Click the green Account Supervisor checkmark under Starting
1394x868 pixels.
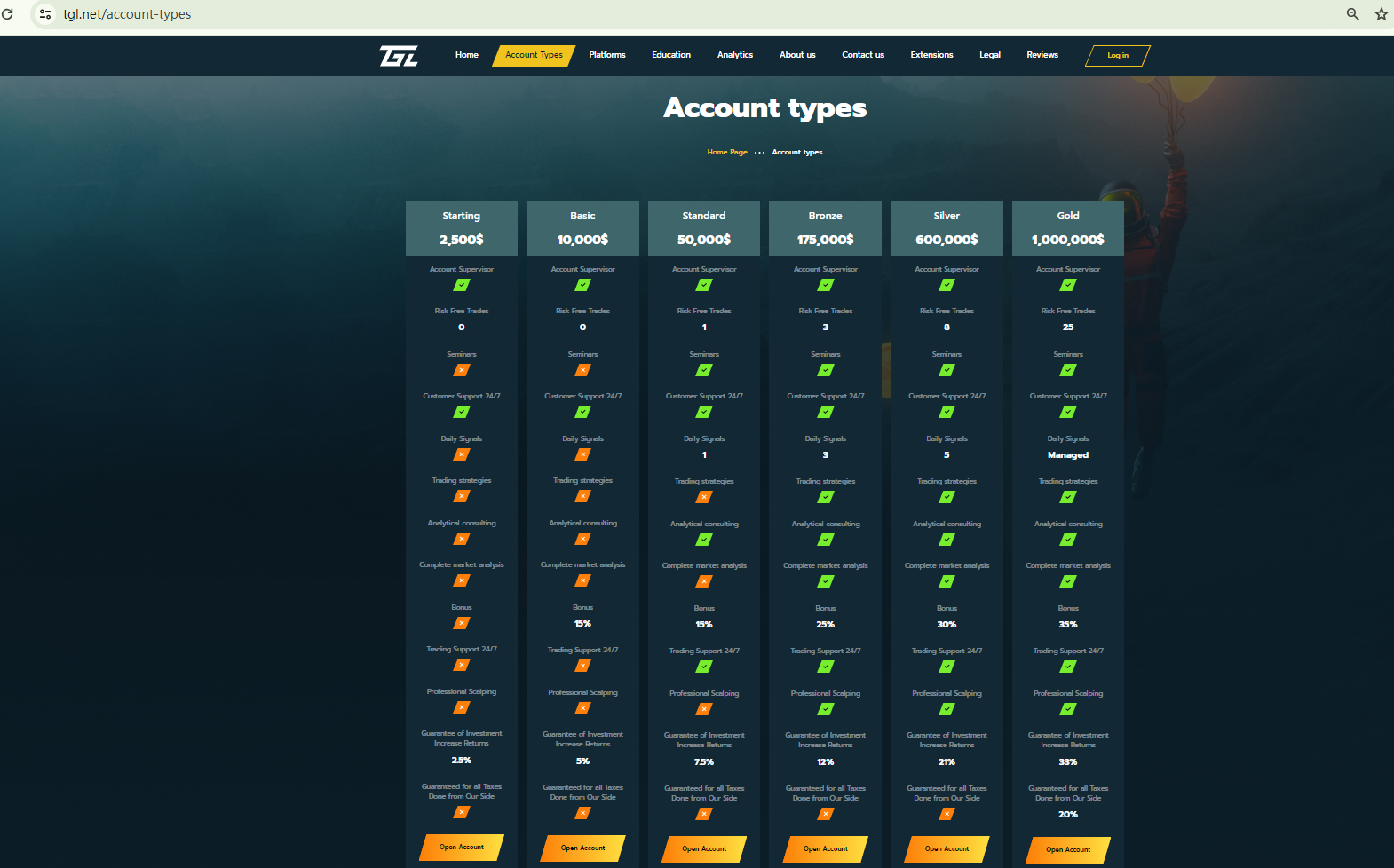[x=462, y=285]
